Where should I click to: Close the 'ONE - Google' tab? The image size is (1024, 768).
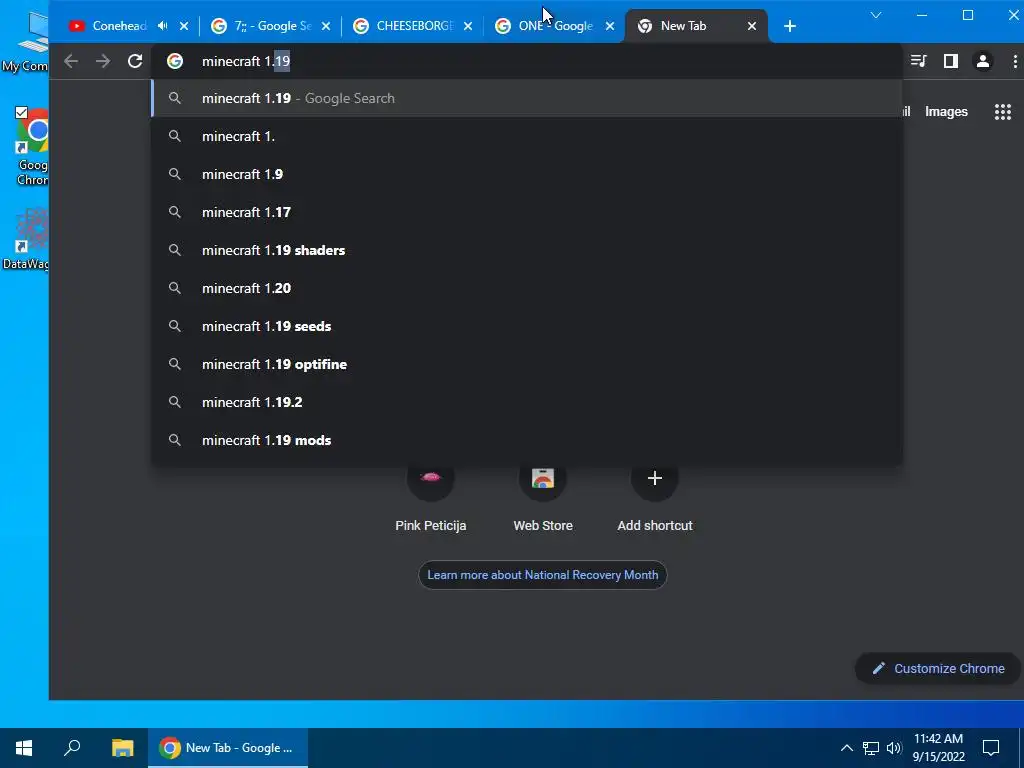(609, 26)
